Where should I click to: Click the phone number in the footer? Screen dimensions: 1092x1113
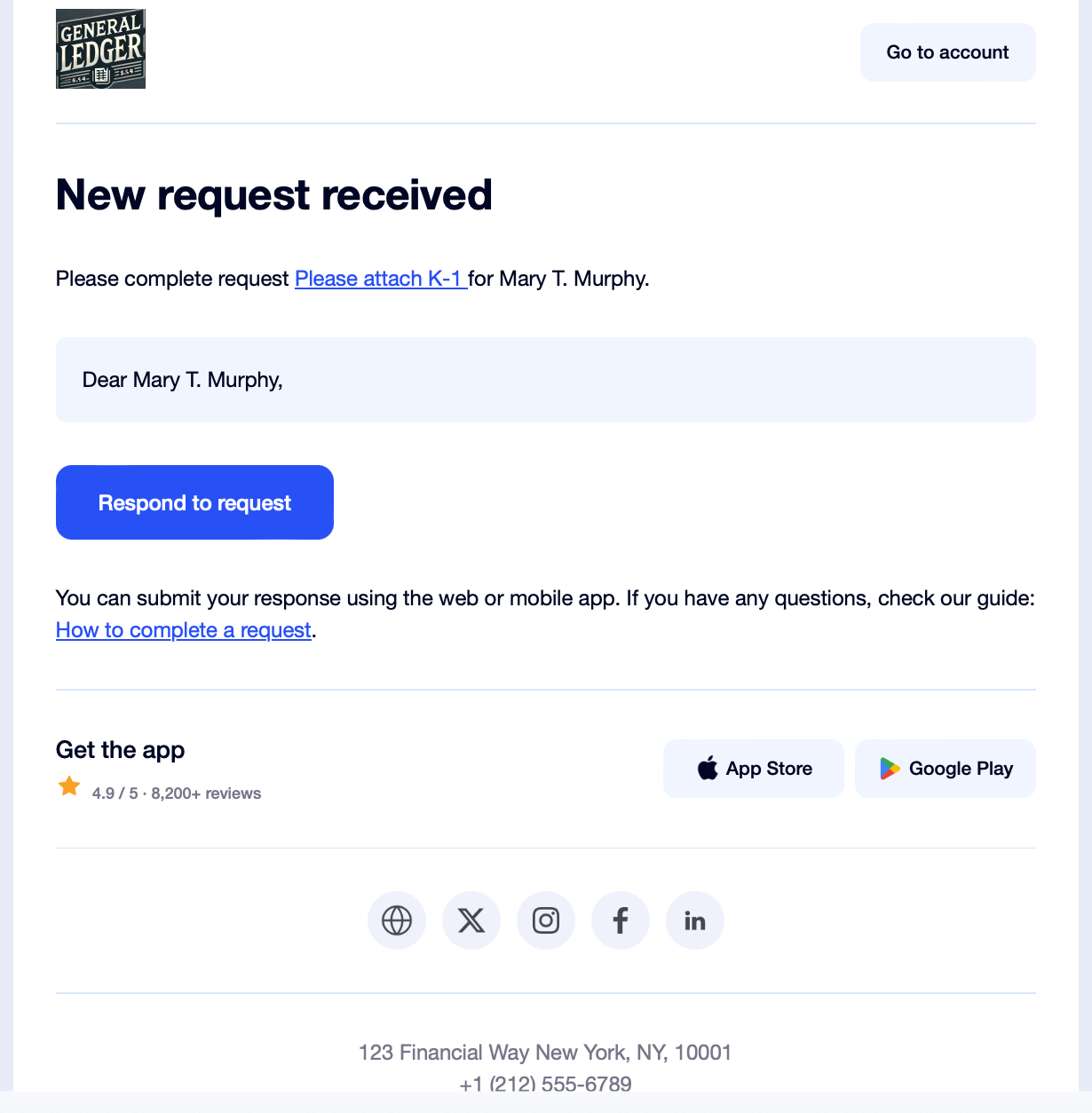(545, 1084)
